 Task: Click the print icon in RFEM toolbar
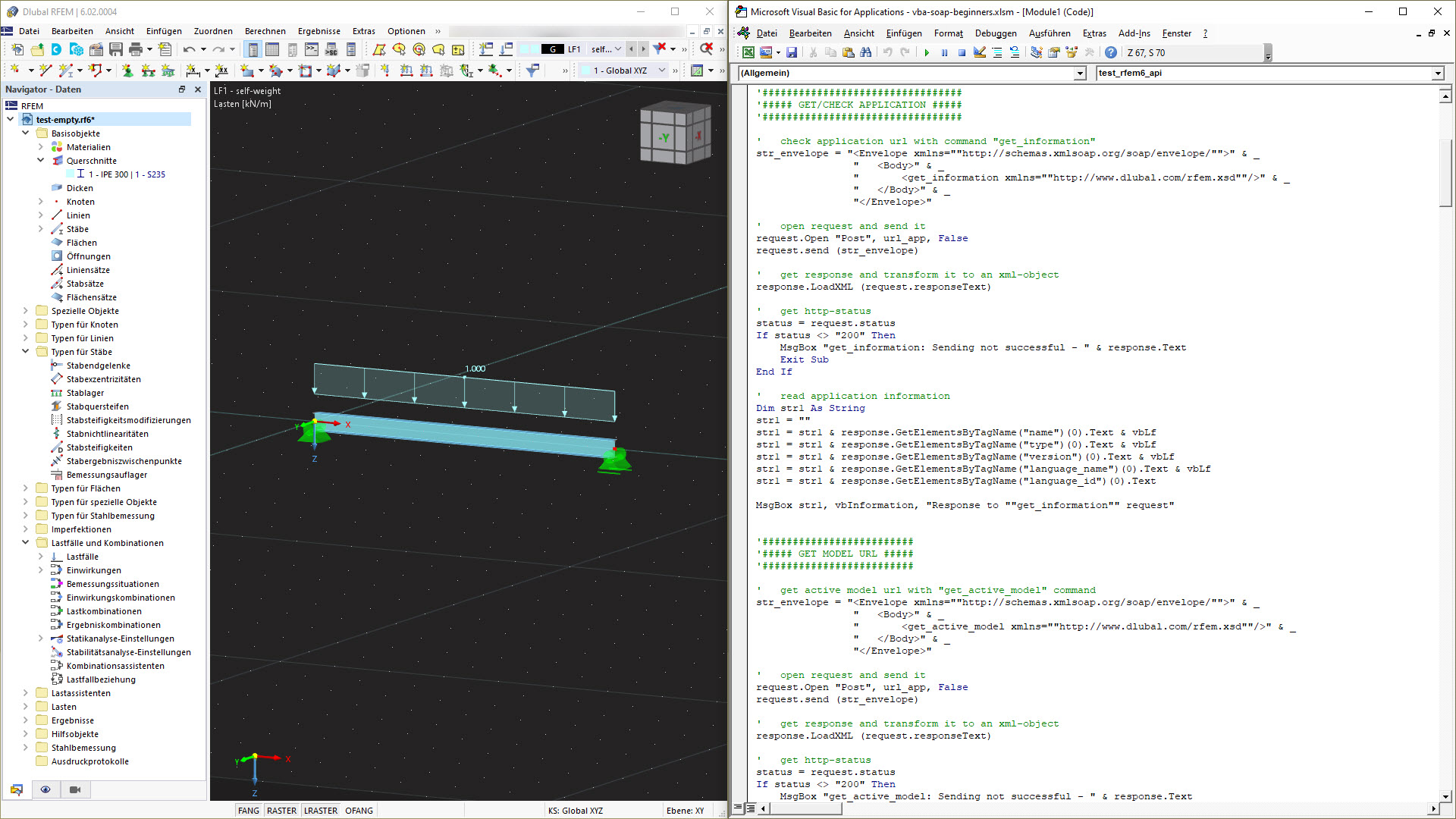click(136, 49)
